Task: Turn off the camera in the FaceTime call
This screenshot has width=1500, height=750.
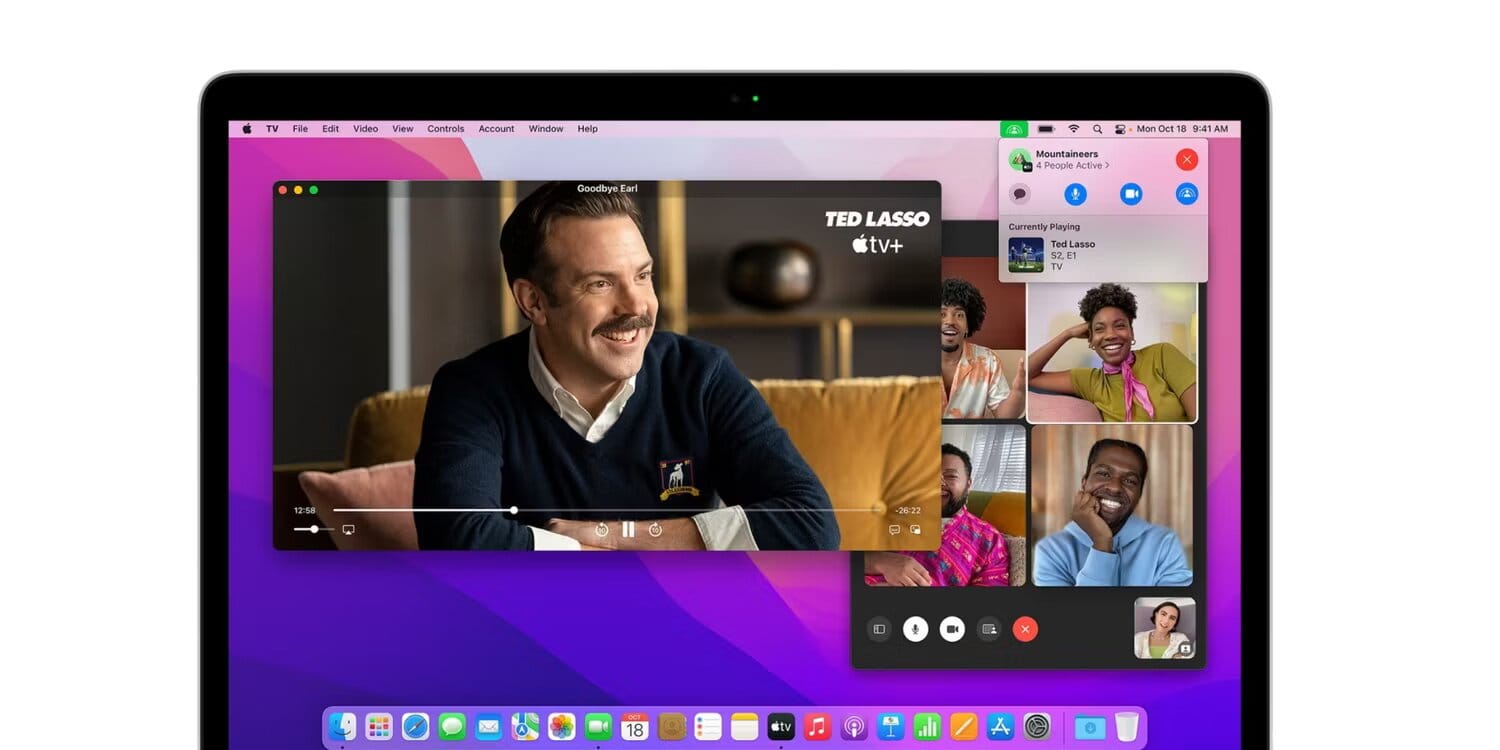Action: (x=952, y=629)
